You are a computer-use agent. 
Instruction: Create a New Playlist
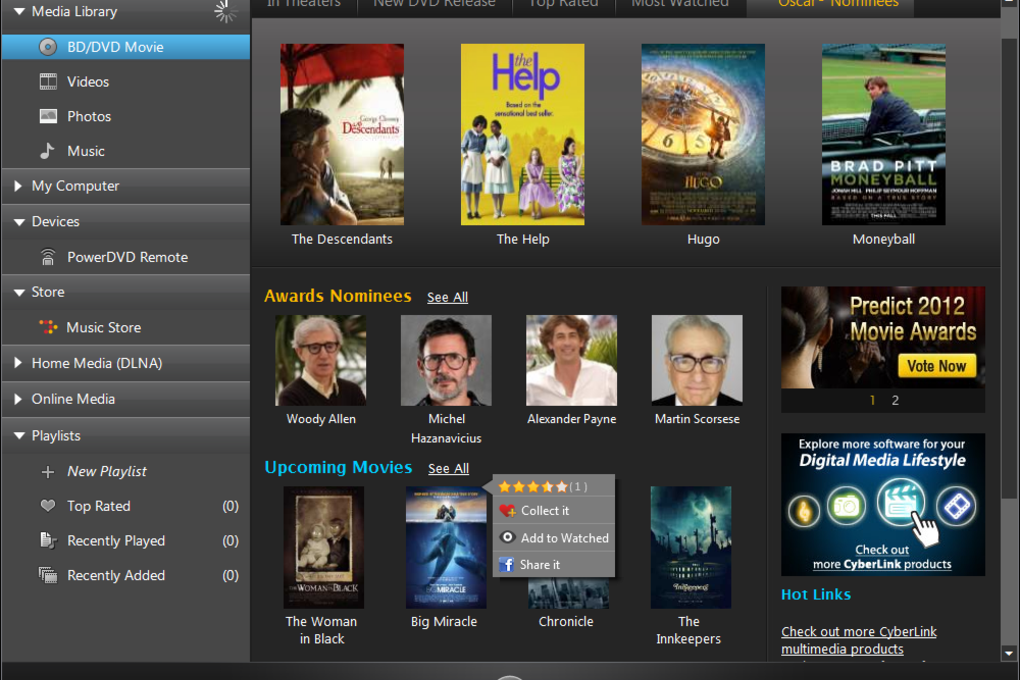coord(126,471)
